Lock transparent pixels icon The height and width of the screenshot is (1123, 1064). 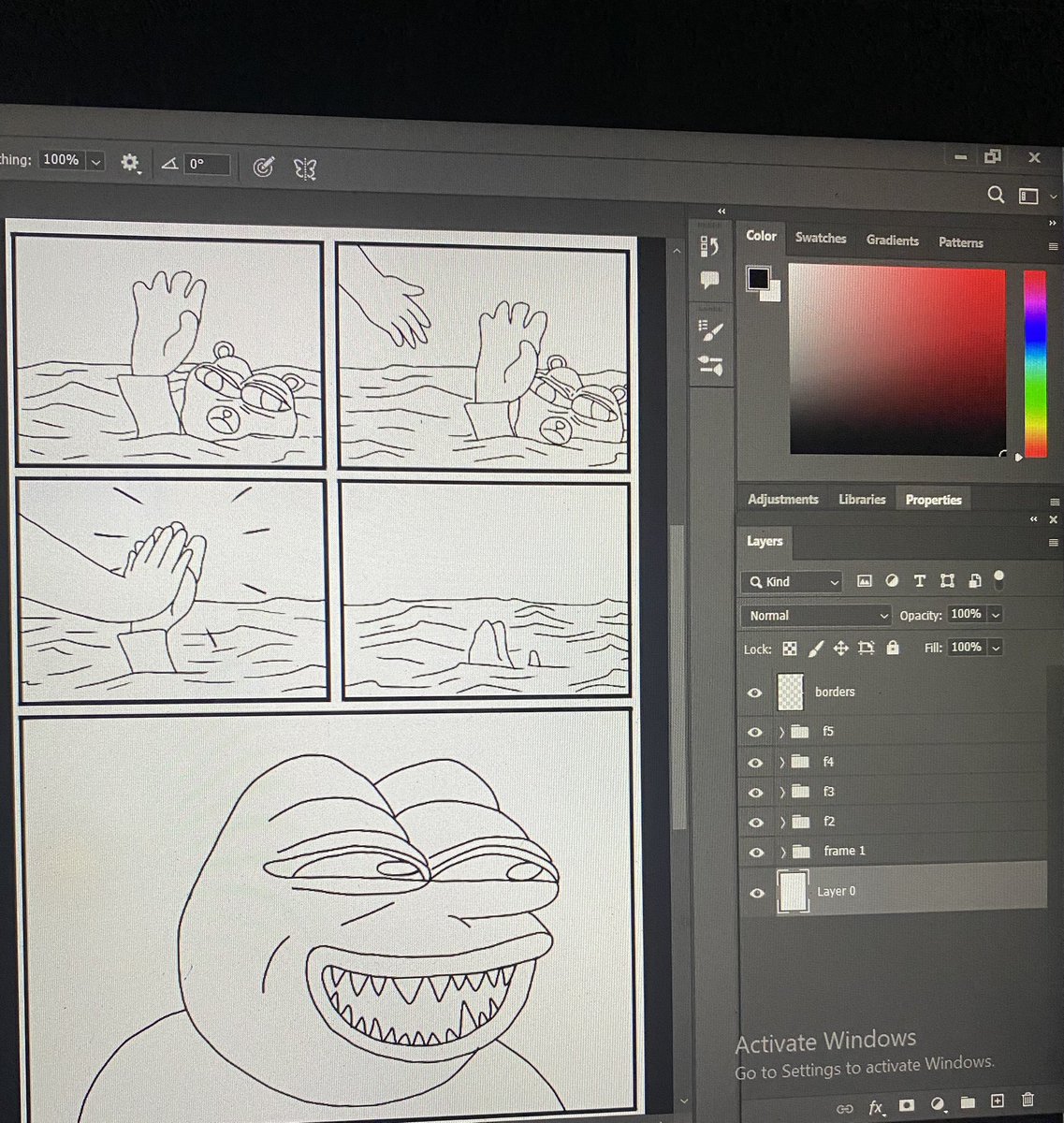[x=790, y=649]
